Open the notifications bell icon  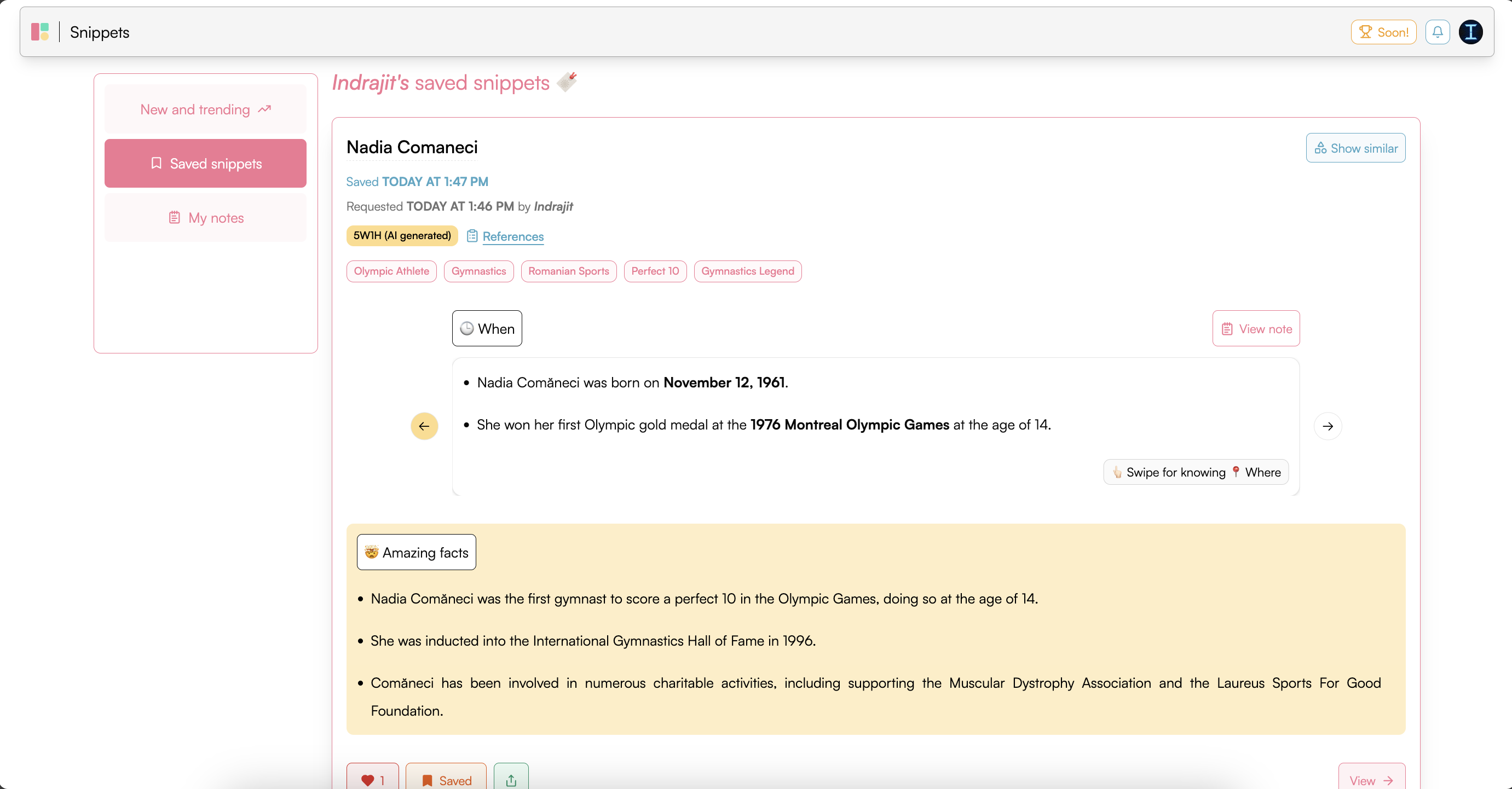(1437, 32)
